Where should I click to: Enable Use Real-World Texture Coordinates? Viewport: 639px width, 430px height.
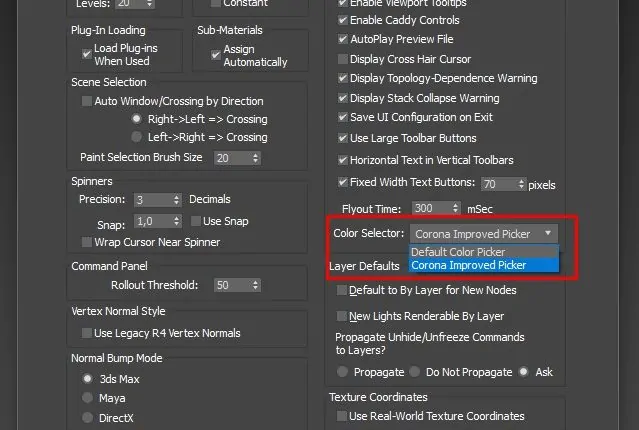click(x=343, y=416)
